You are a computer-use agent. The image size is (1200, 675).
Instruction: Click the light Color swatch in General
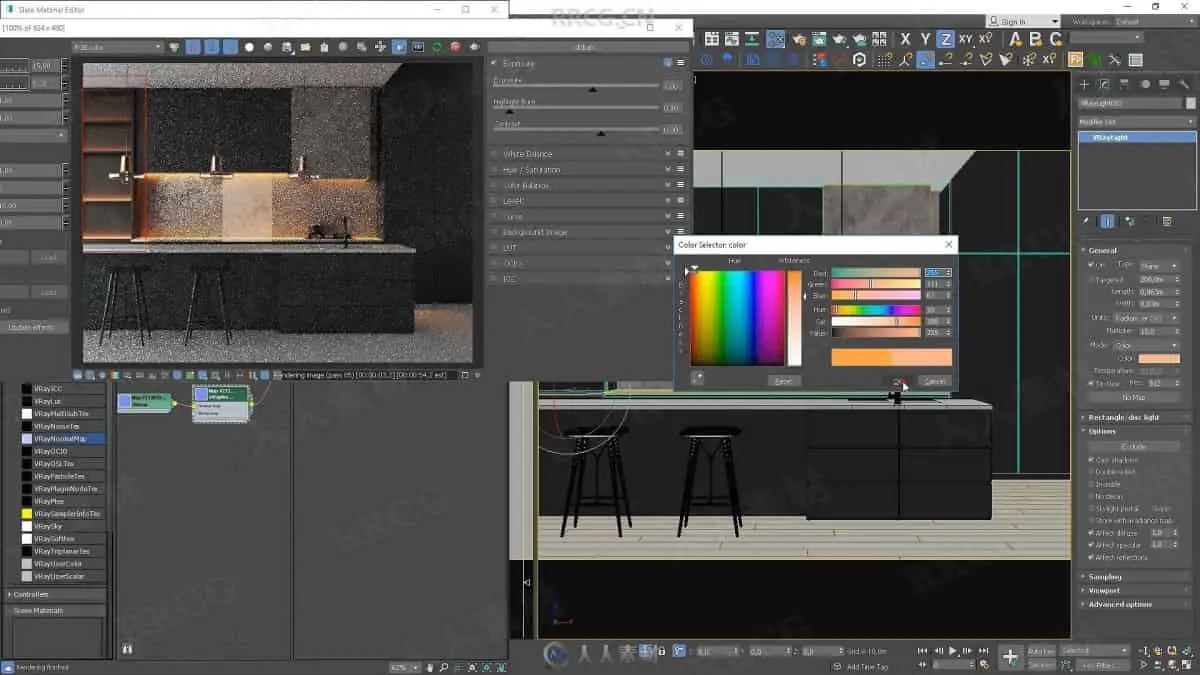pyautogui.click(x=1159, y=358)
